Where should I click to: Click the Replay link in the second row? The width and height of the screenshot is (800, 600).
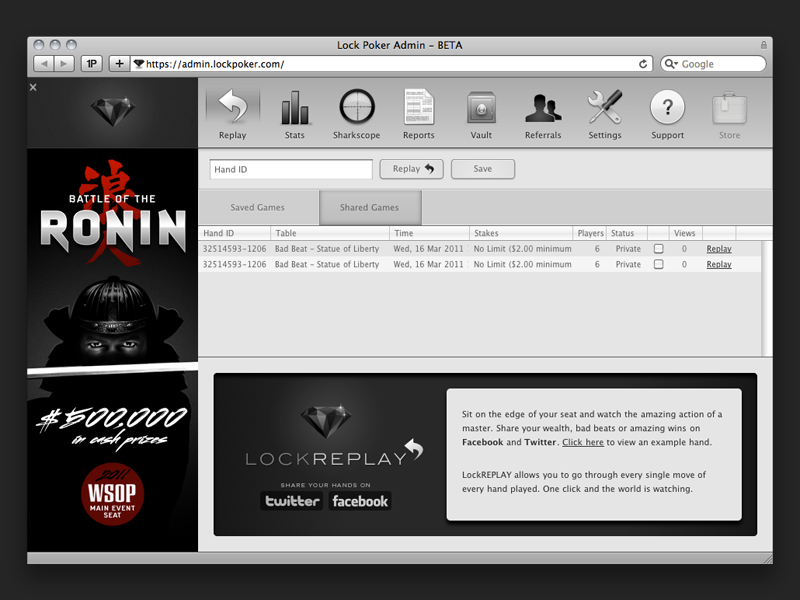click(719, 264)
